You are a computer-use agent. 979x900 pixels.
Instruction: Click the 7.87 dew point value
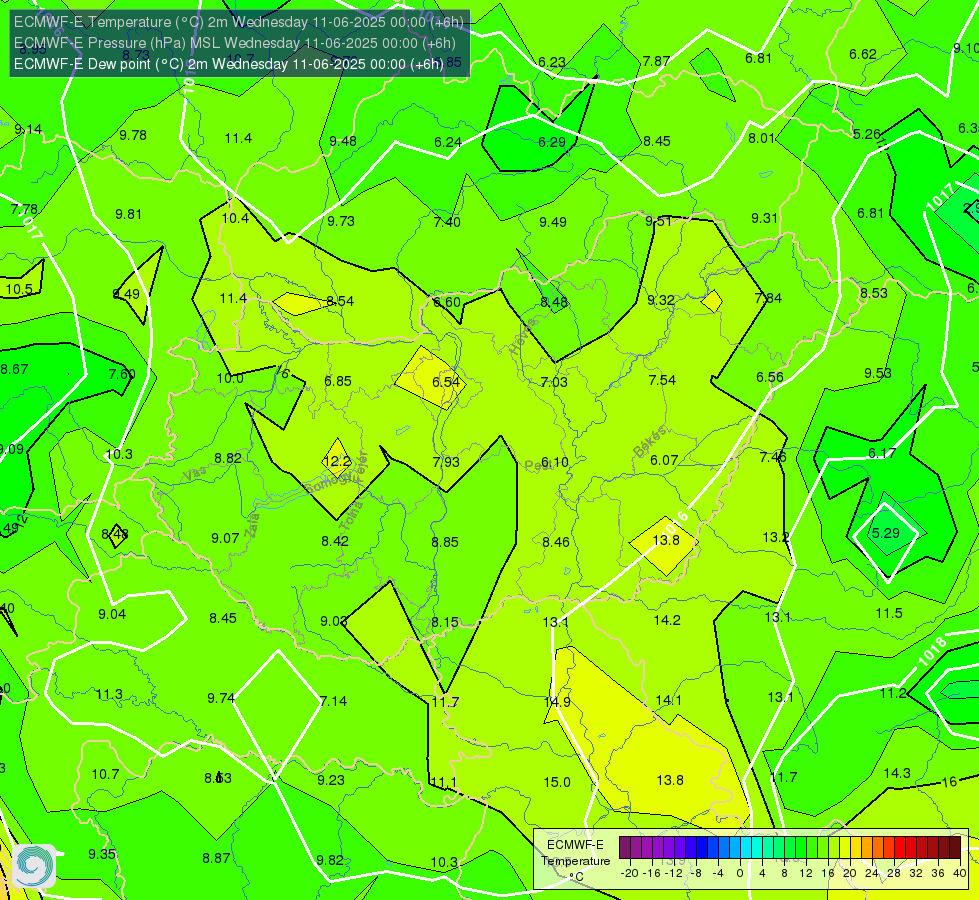[656, 61]
